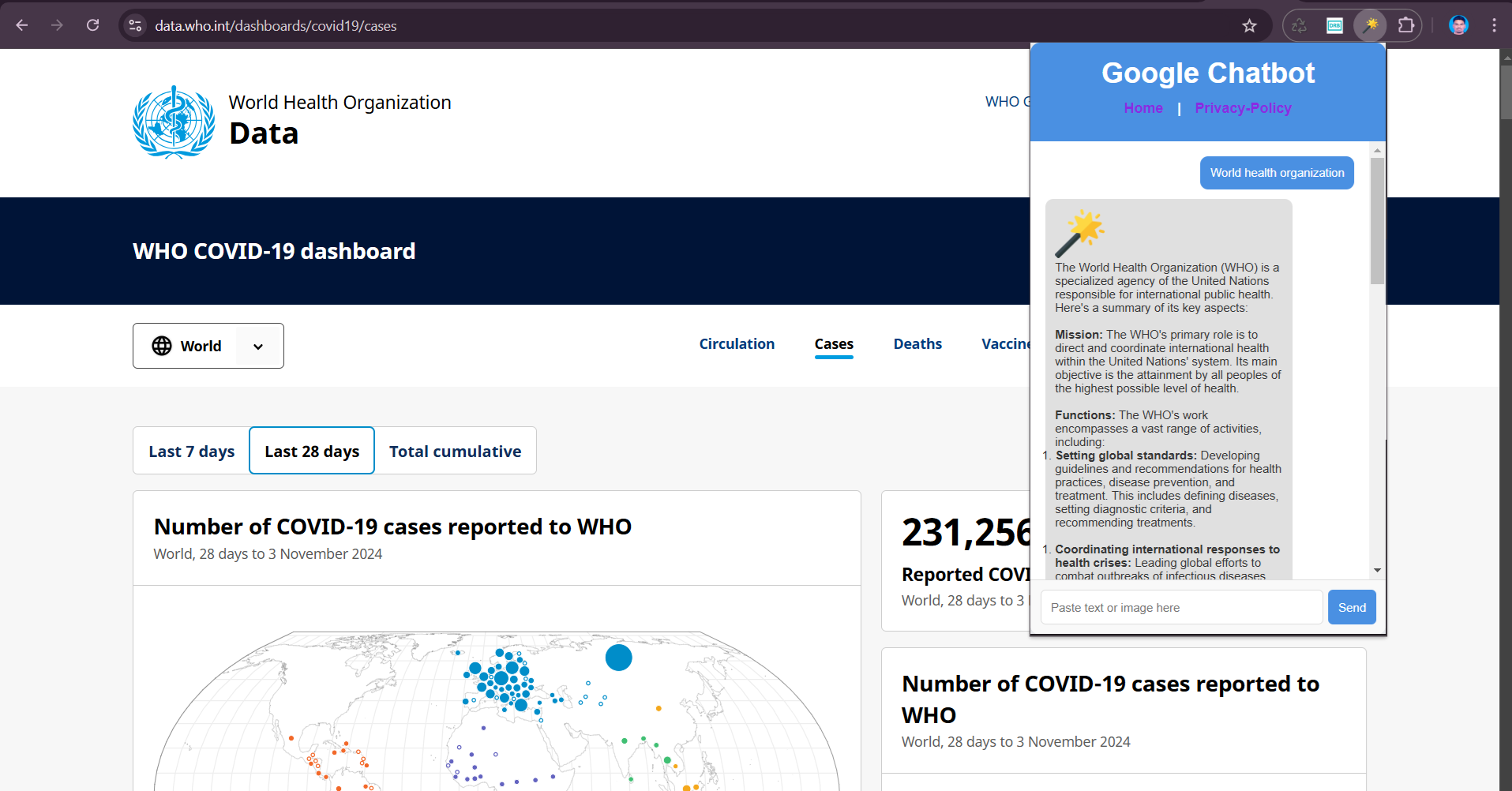This screenshot has height=791, width=1512.
Task: Click the 'Data' heading under WHO name
Action: pos(264,133)
